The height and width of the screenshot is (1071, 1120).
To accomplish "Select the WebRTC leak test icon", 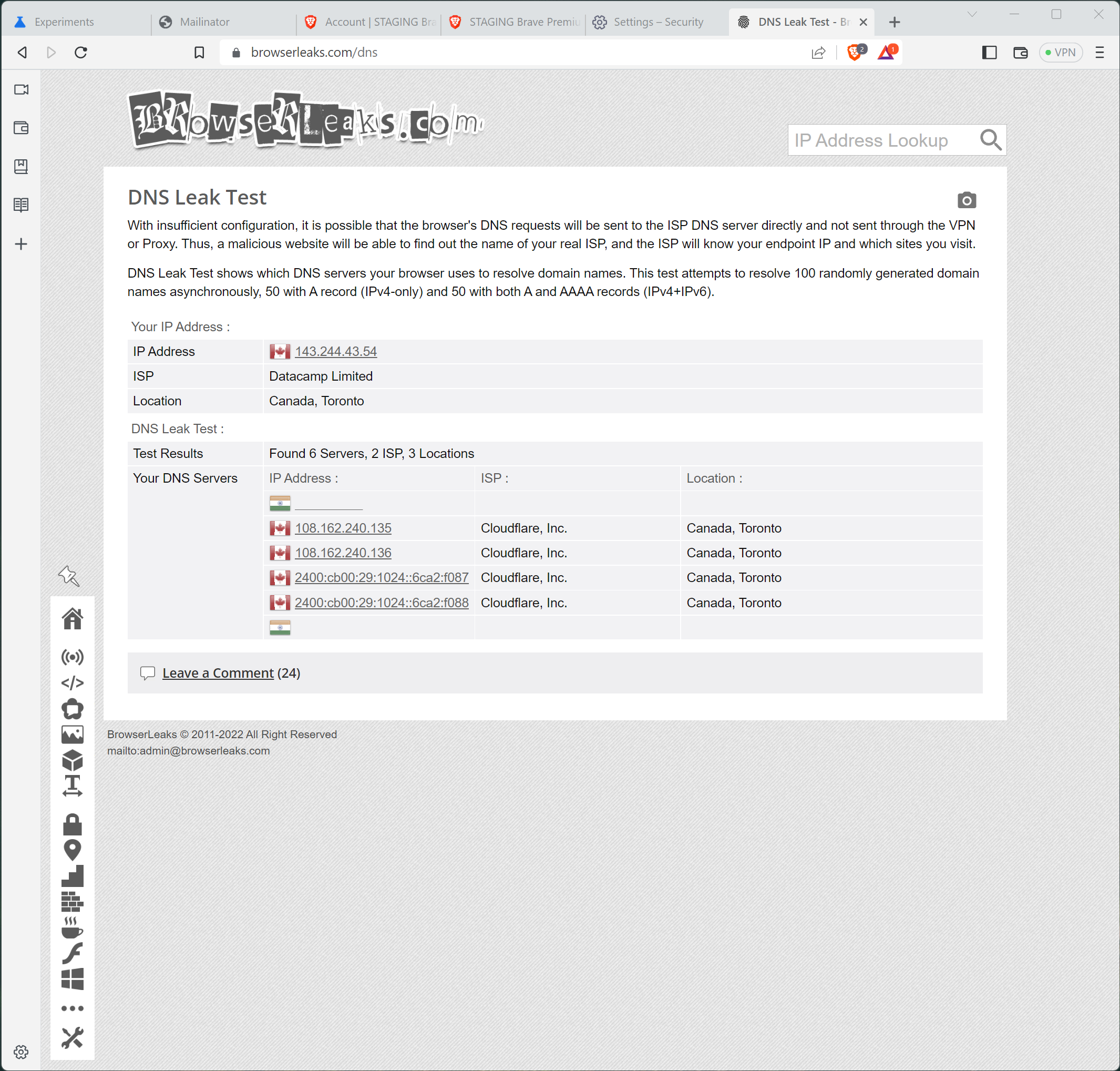I will [73, 657].
